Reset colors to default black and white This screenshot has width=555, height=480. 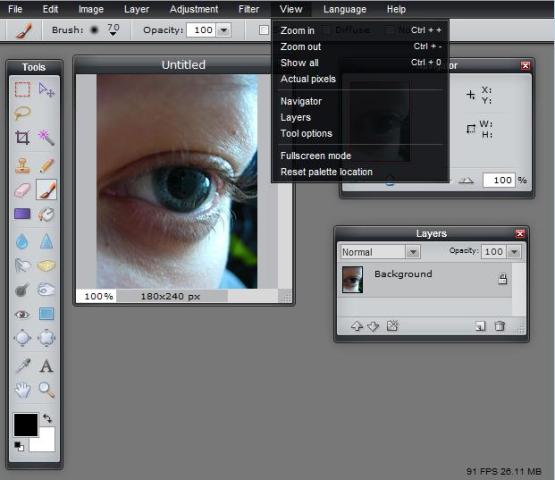click(19, 446)
